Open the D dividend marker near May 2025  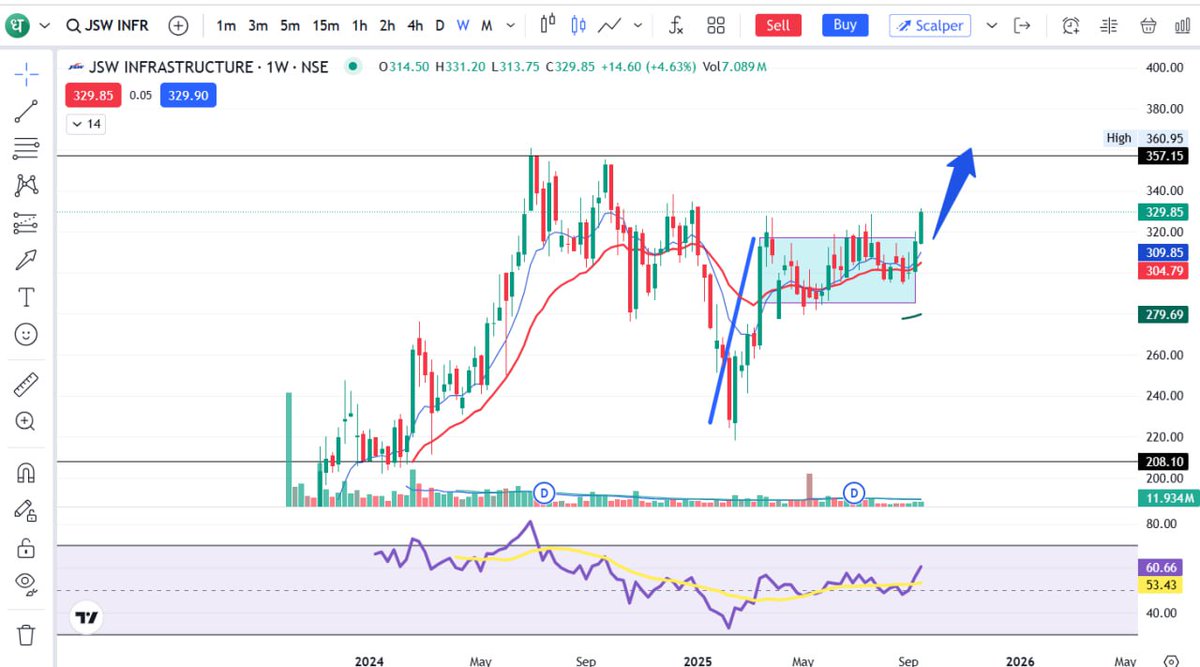(854, 492)
